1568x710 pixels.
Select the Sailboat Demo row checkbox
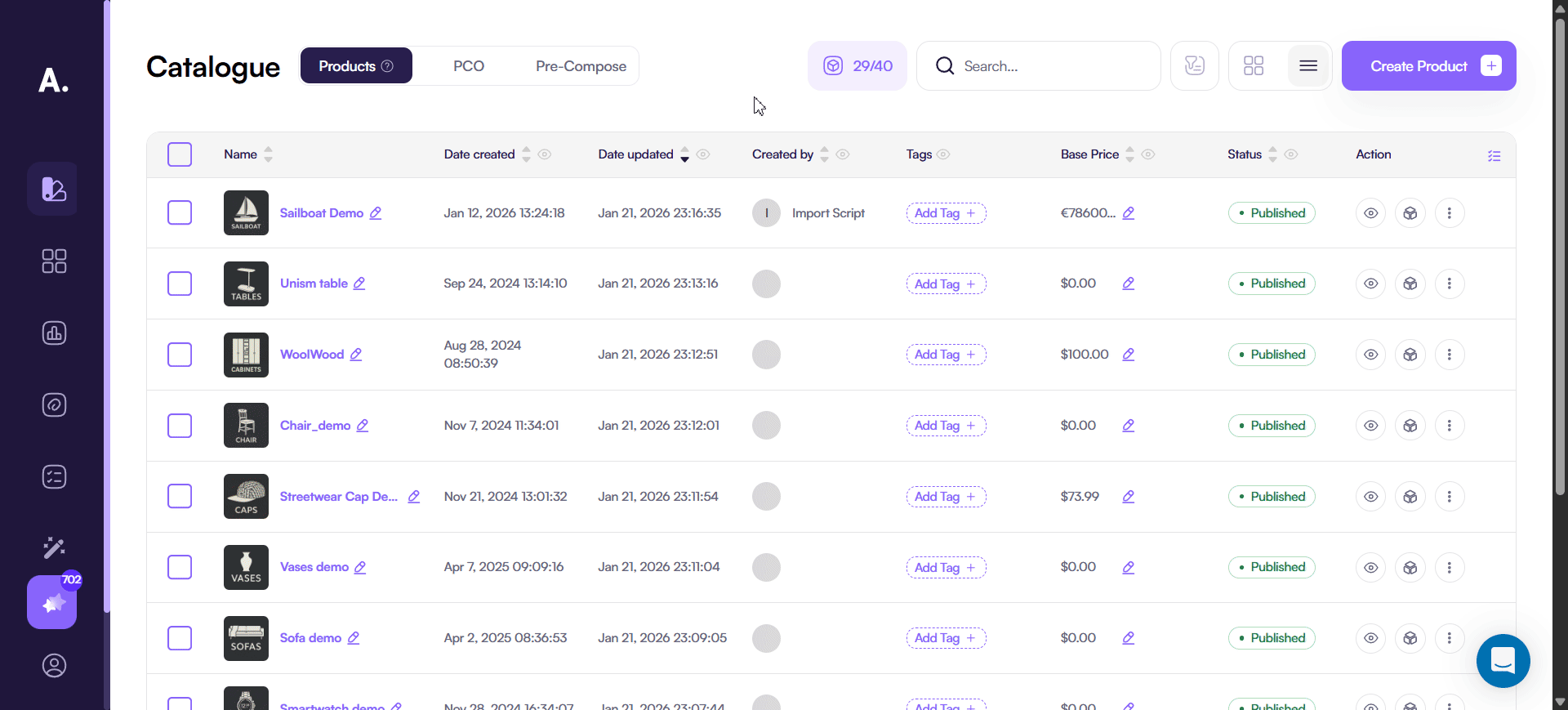coord(180,213)
